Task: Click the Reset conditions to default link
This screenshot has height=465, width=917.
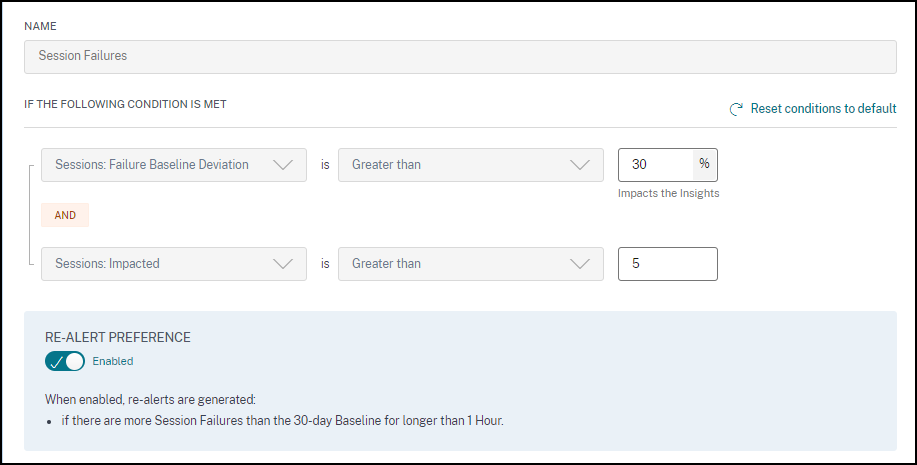Action: [823, 108]
